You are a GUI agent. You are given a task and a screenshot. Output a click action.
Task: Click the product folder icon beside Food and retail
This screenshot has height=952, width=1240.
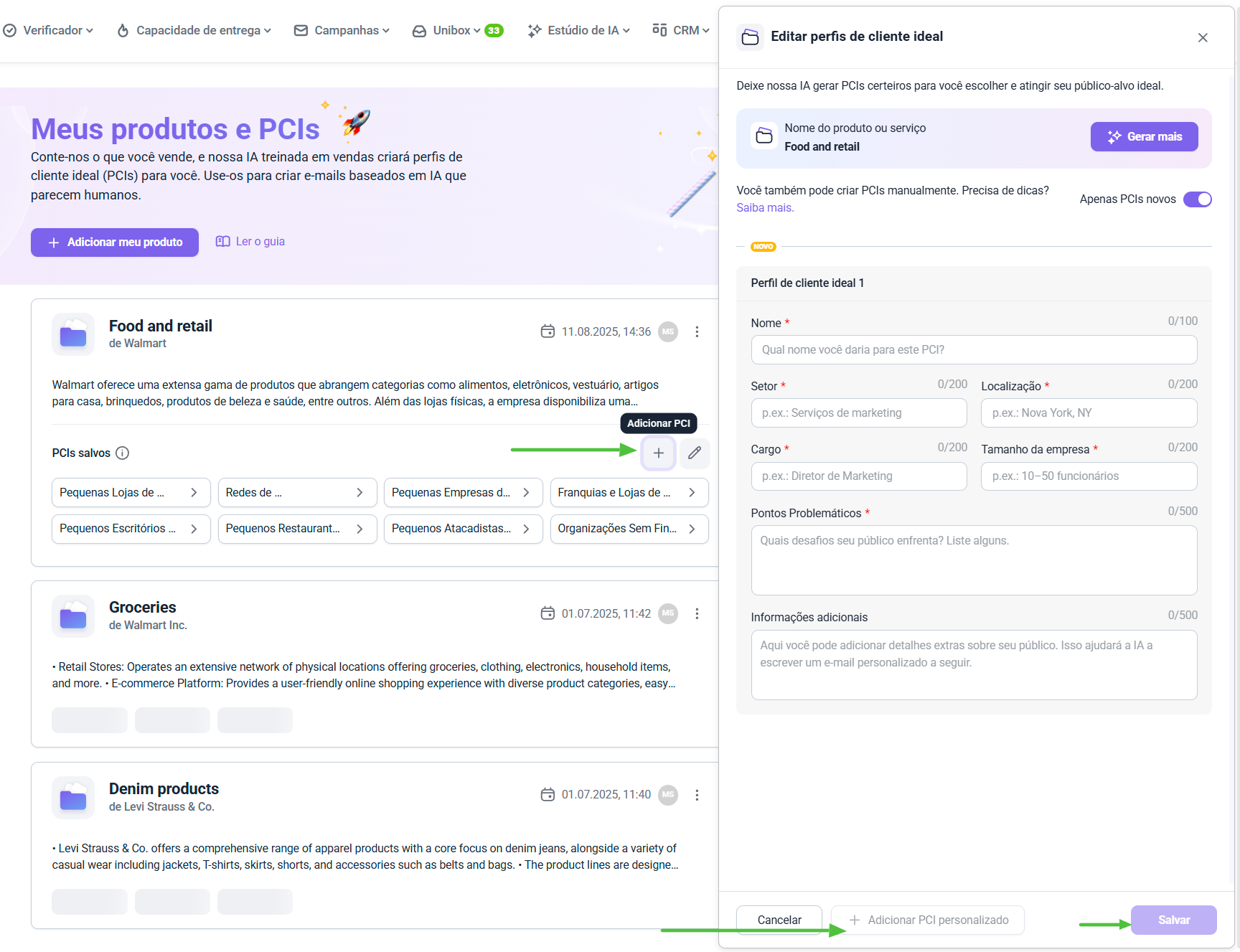(764, 136)
